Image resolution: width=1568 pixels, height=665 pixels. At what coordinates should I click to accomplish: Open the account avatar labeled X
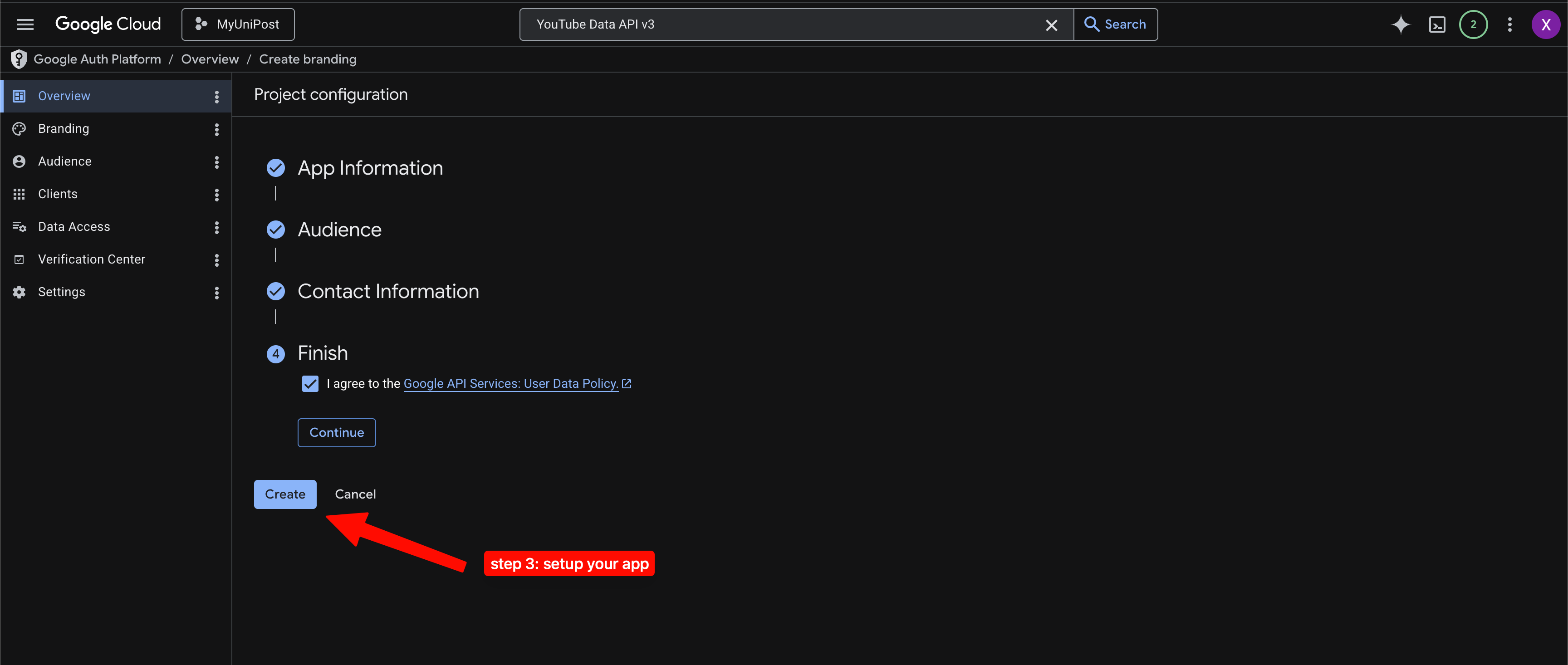1545,24
